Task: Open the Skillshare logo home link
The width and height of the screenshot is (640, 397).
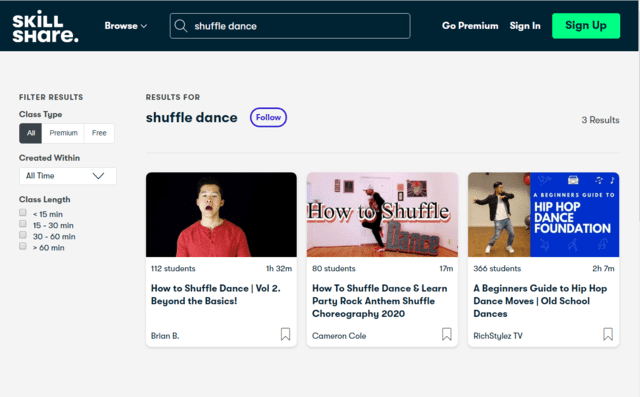Action: click(45, 27)
